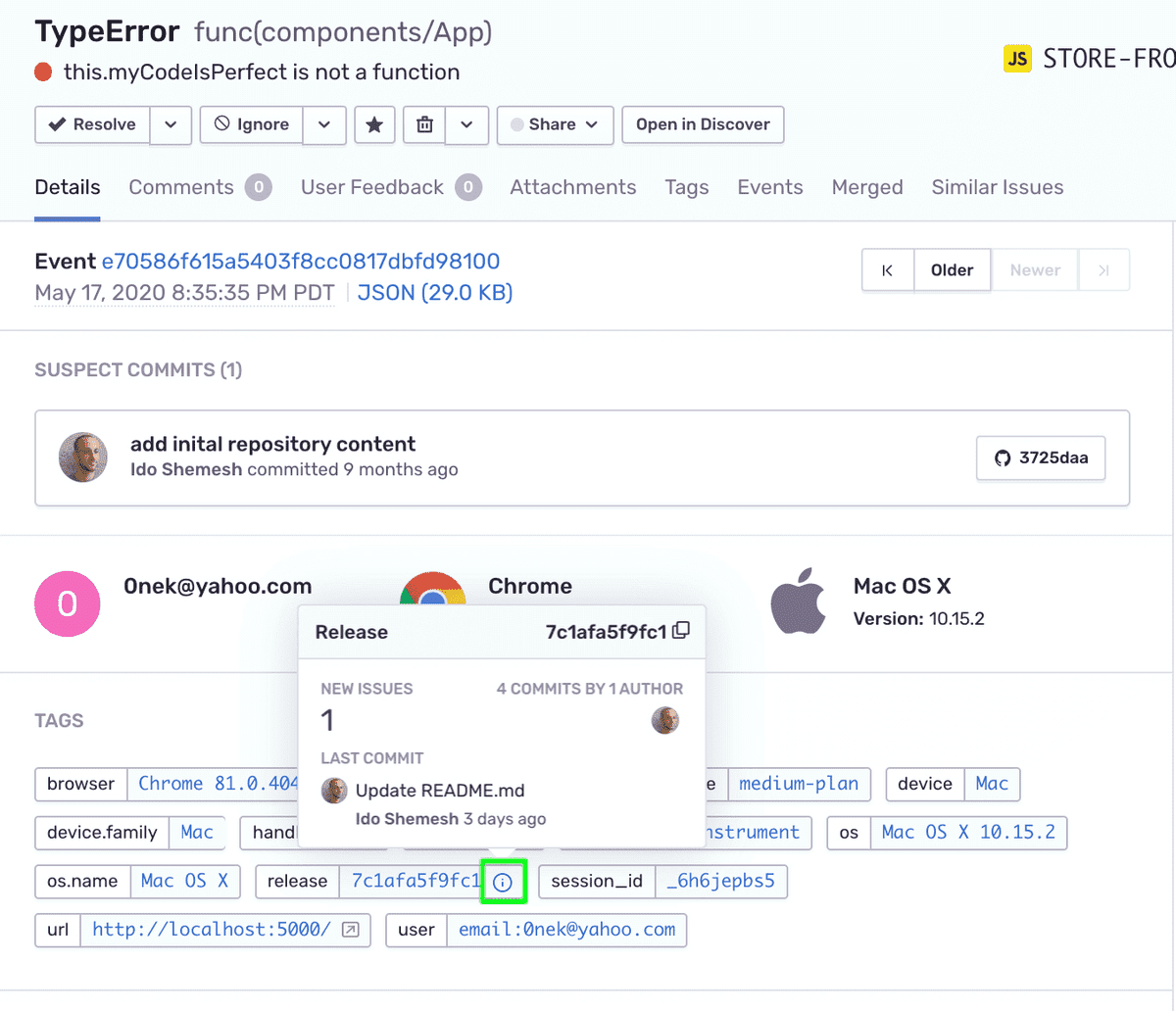Screen dimensions: 1176x1011
Task: Click the 0nek@yahoo.com user heading
Action: click(218, 587)
